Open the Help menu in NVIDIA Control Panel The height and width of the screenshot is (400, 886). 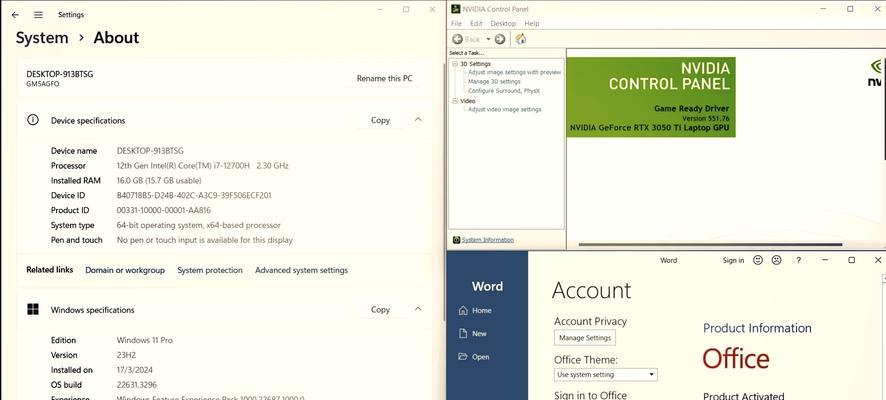pyautogui.click(x=532, y=23)
